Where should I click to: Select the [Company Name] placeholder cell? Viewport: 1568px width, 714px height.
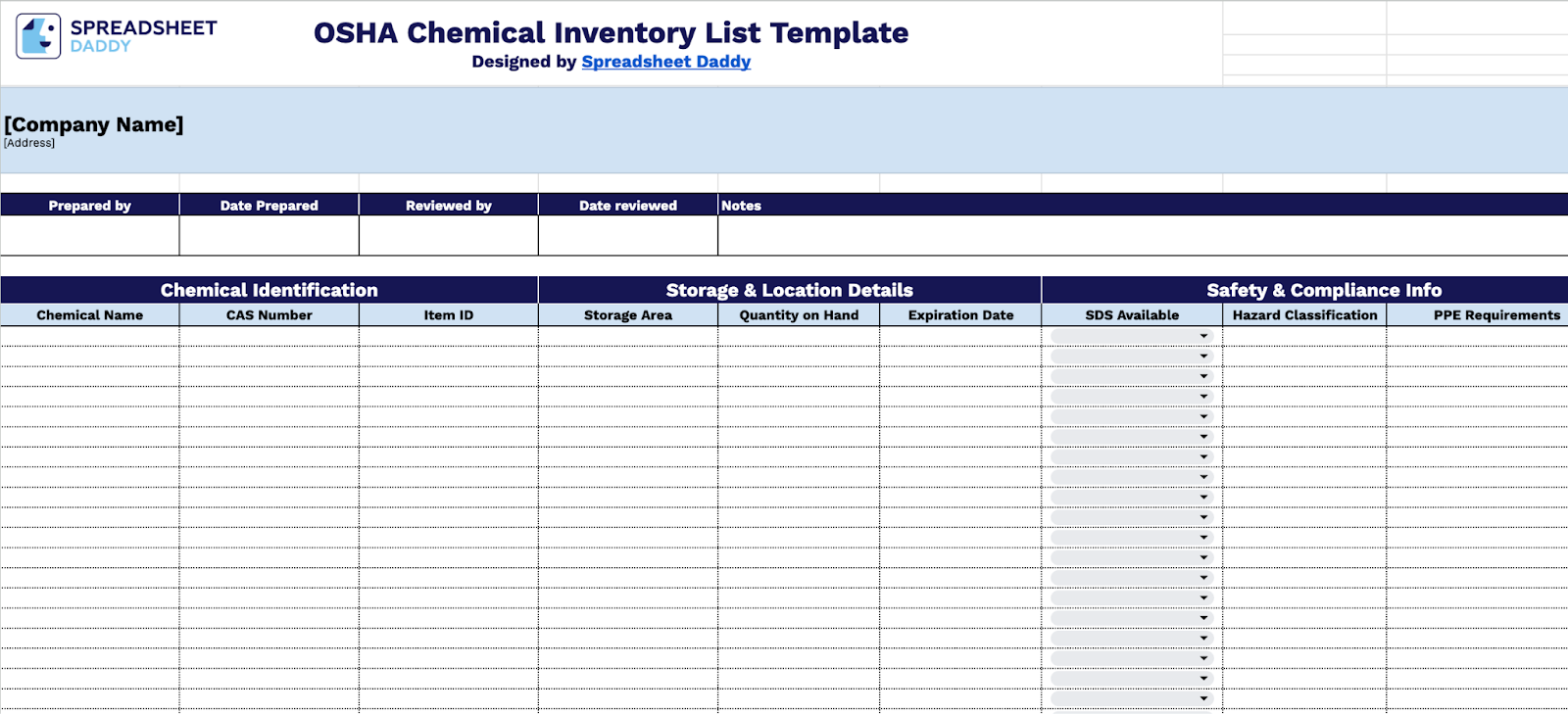94,124
